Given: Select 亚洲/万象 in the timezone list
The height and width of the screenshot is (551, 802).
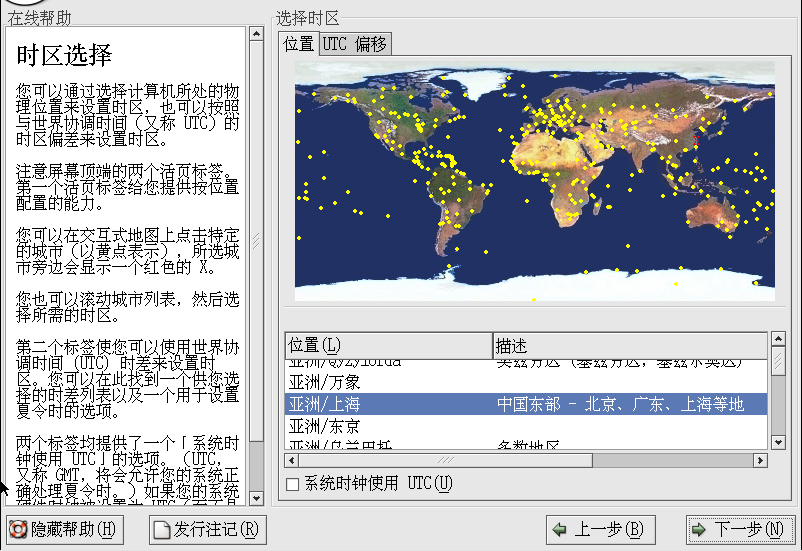Looking at the screenshot, I should click(x=526, y=382).
